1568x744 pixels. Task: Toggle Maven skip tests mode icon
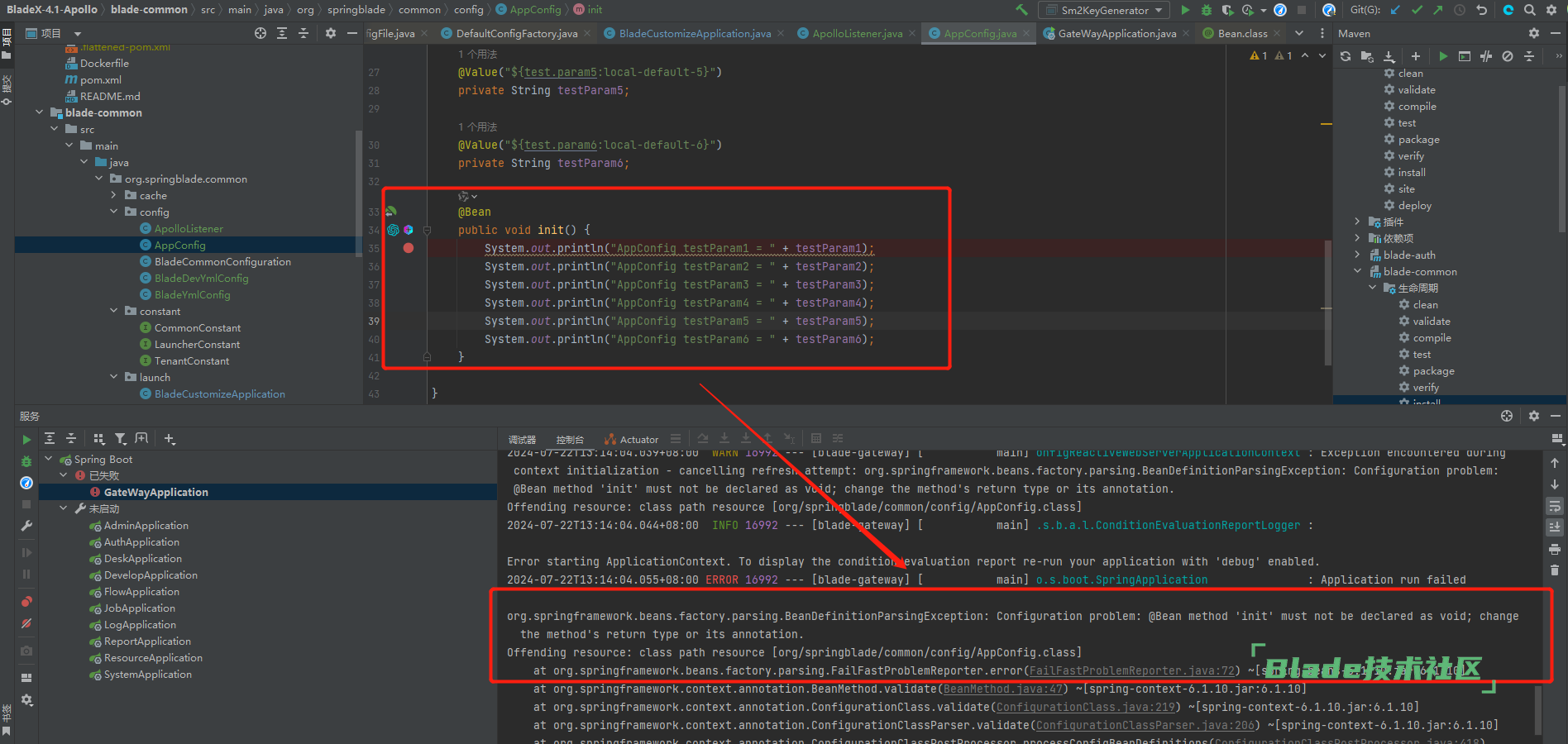click(x=1508, y=56)
